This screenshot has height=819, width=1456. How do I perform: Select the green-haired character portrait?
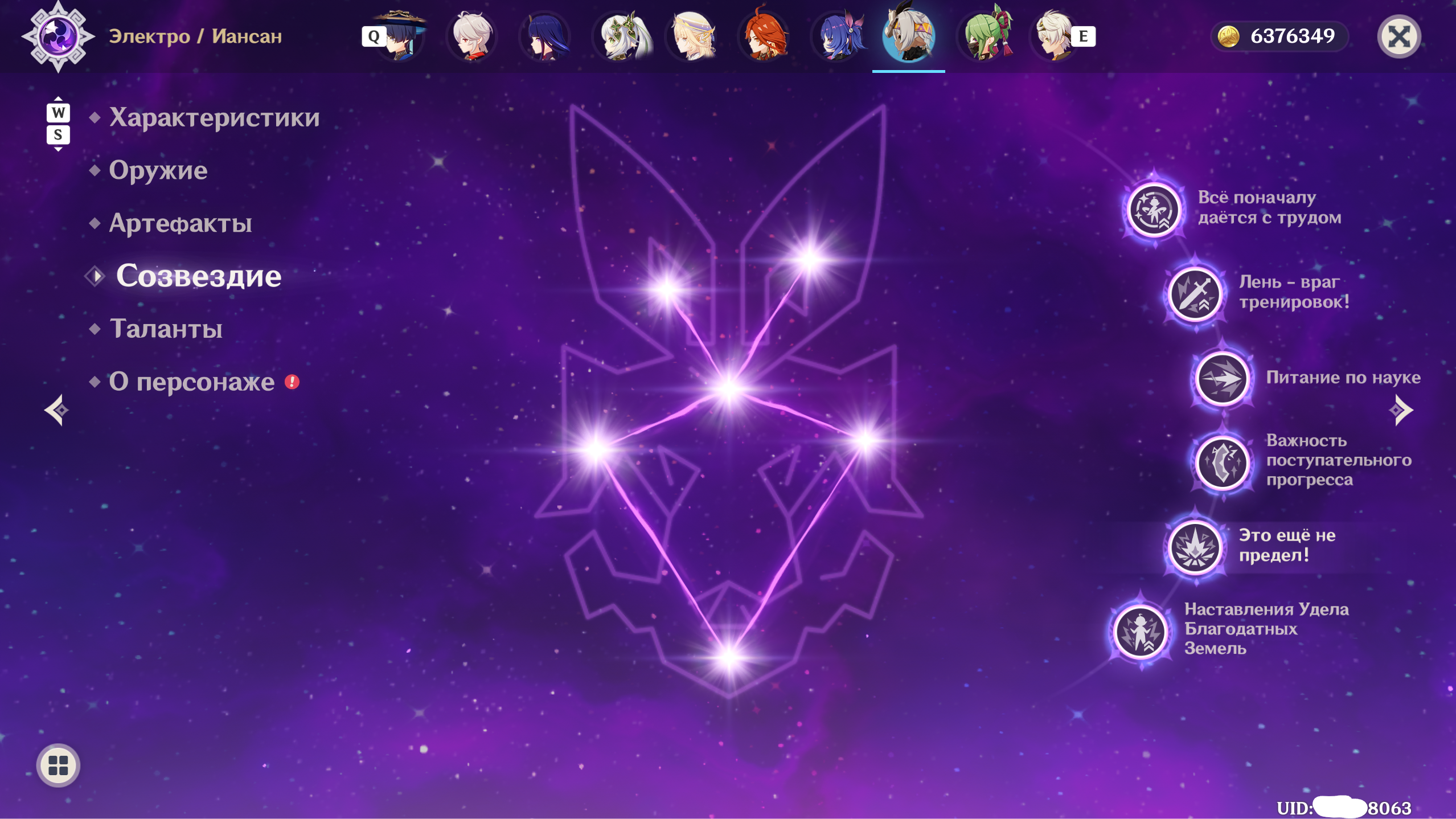click(x=985, y=35)
